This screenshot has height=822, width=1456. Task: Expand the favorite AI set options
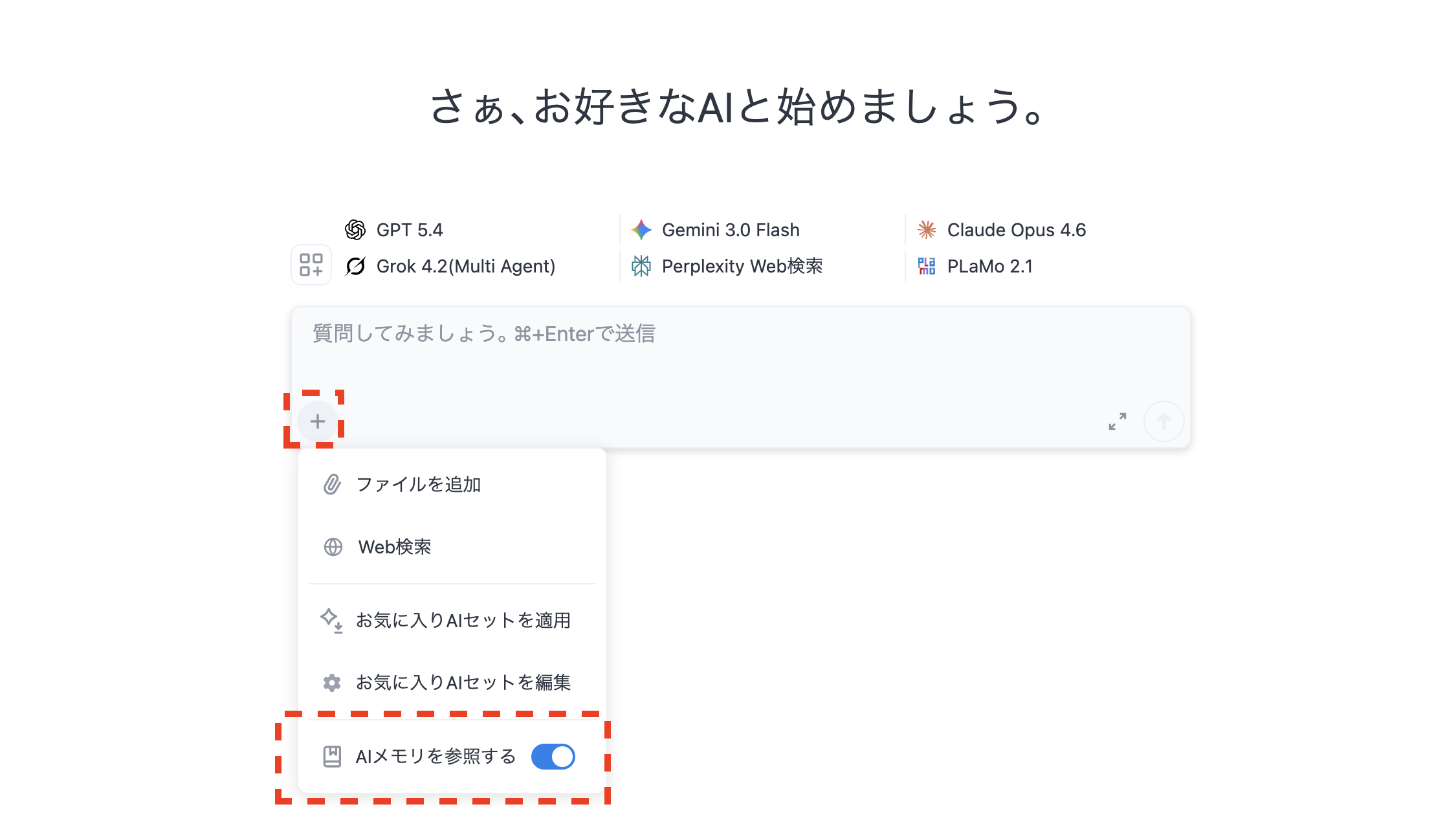click(x=464, y=620)
